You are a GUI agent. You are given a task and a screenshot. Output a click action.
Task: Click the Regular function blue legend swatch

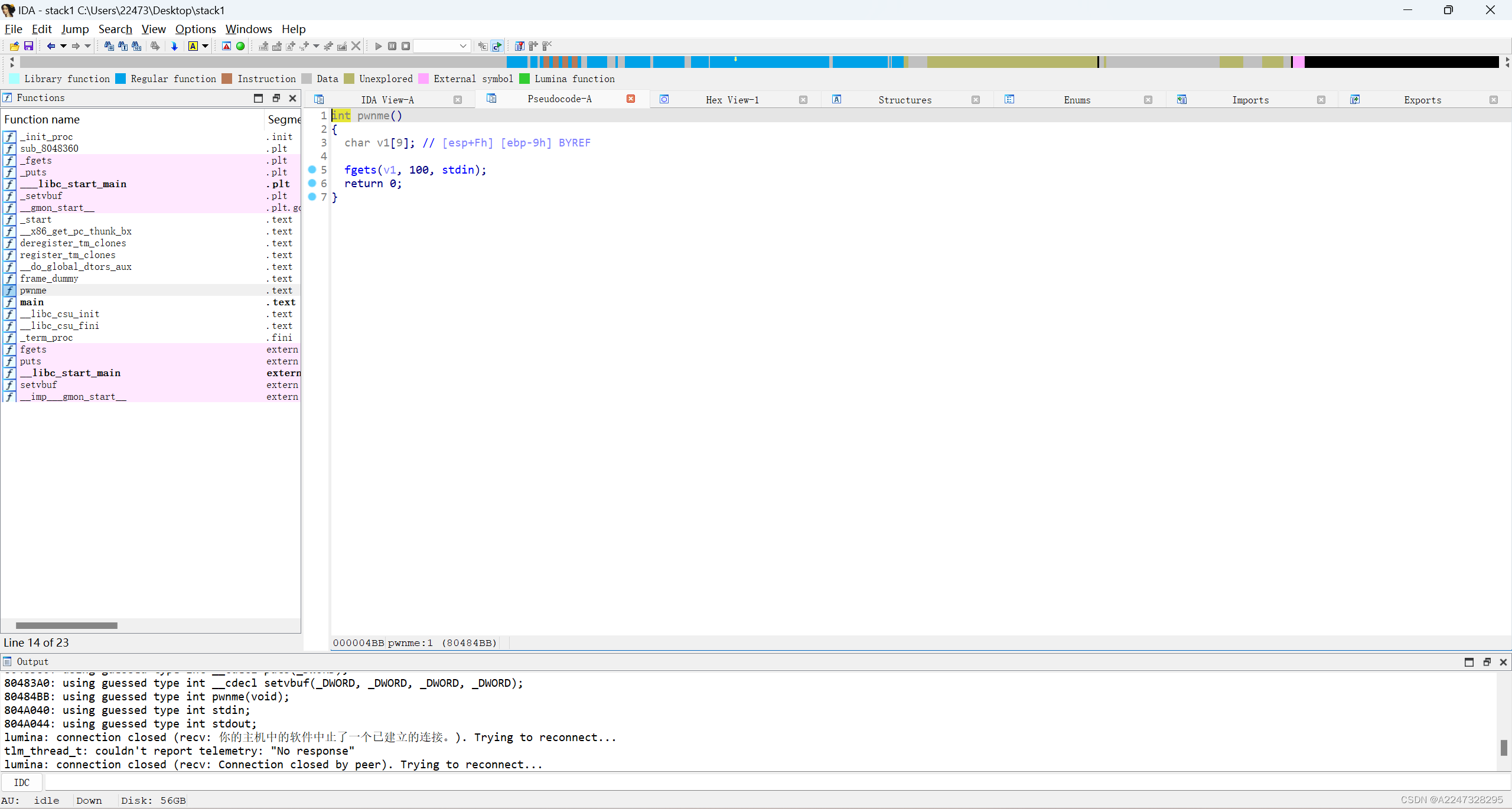tap(120, 79)
